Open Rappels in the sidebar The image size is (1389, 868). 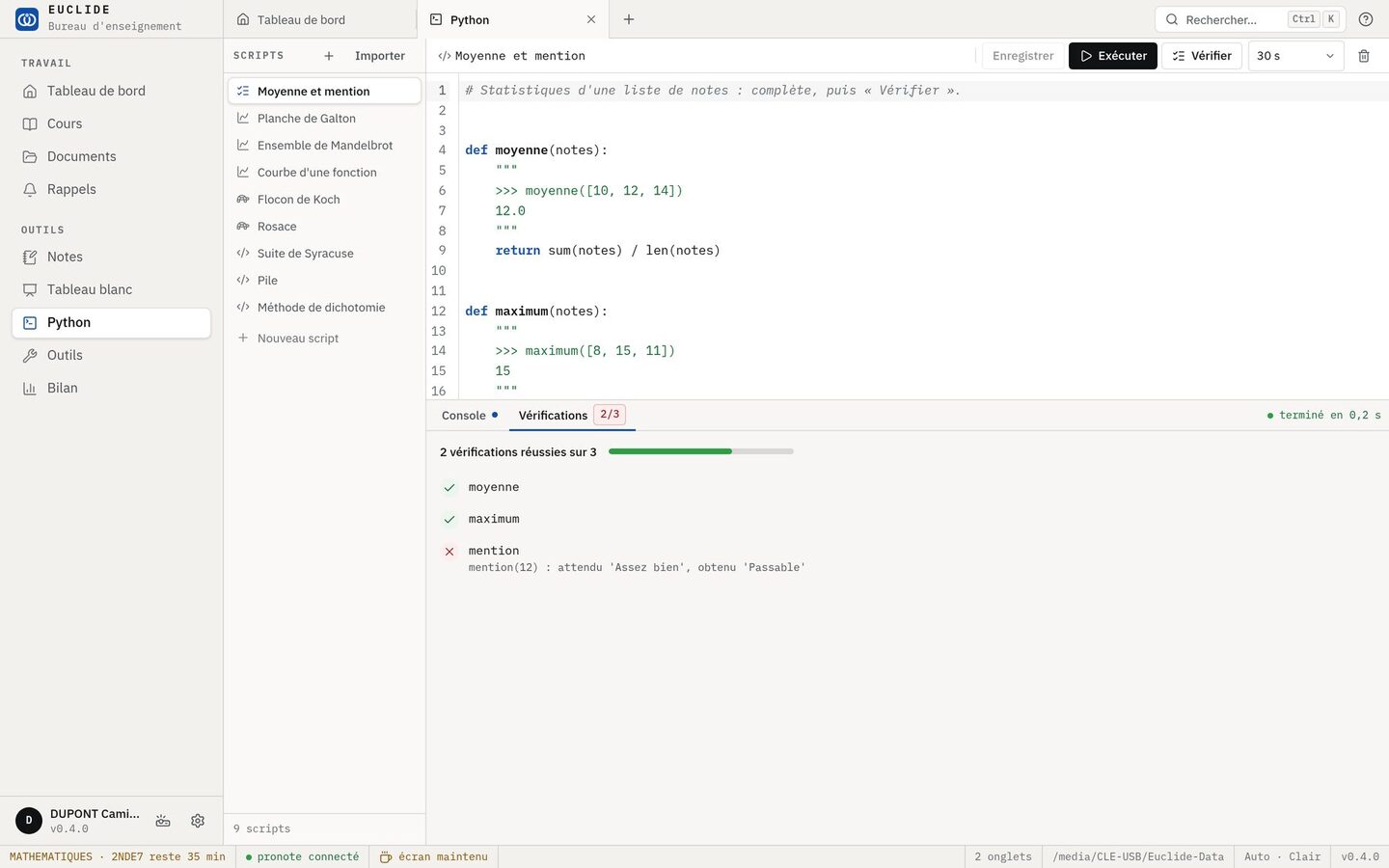111,189
